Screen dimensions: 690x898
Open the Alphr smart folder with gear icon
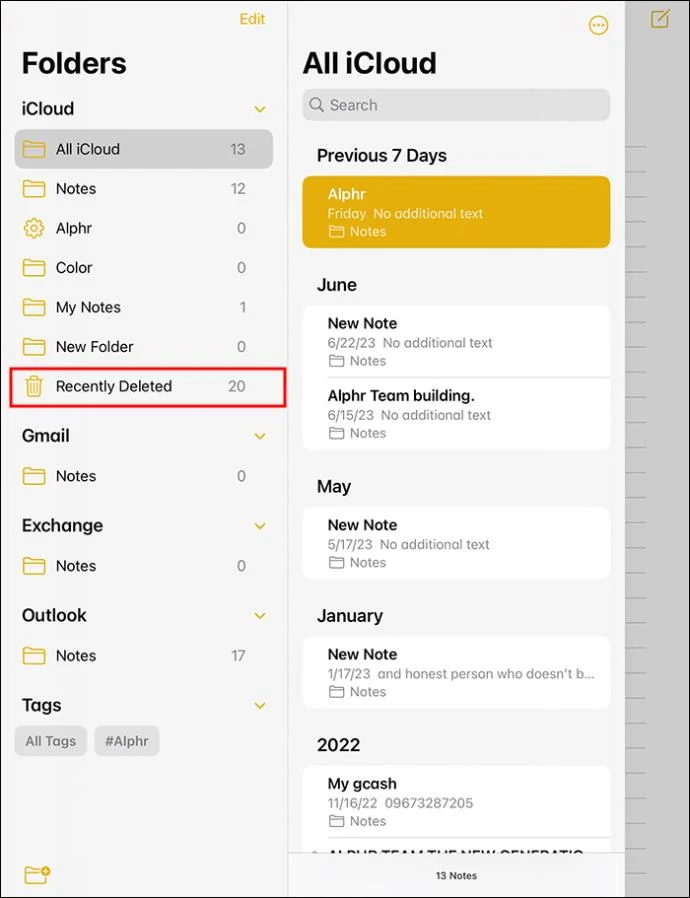point(143,228)
